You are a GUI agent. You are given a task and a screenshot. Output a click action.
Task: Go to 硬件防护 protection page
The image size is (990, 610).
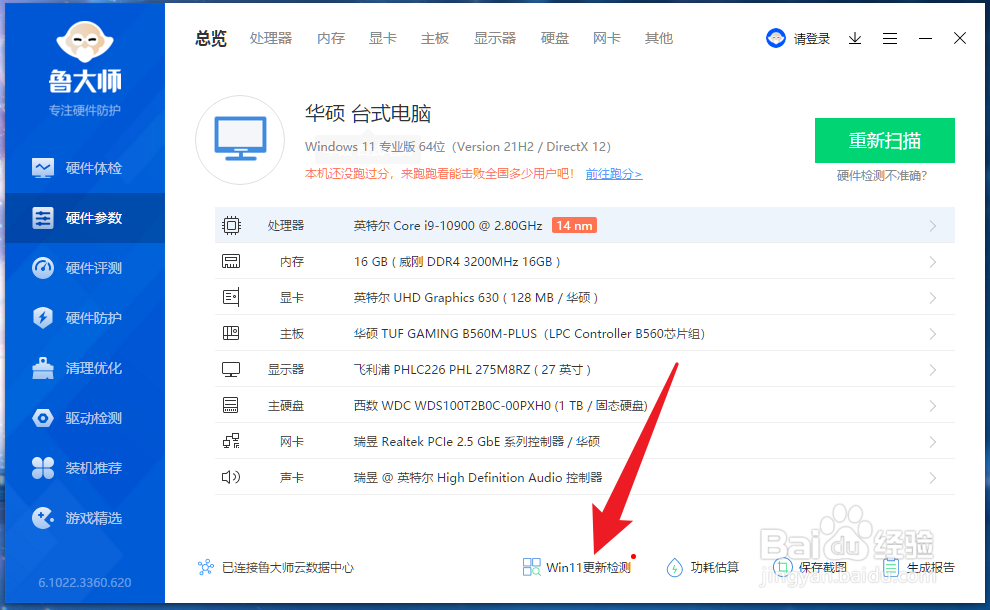pyautogui.click(x=85, y=318)
